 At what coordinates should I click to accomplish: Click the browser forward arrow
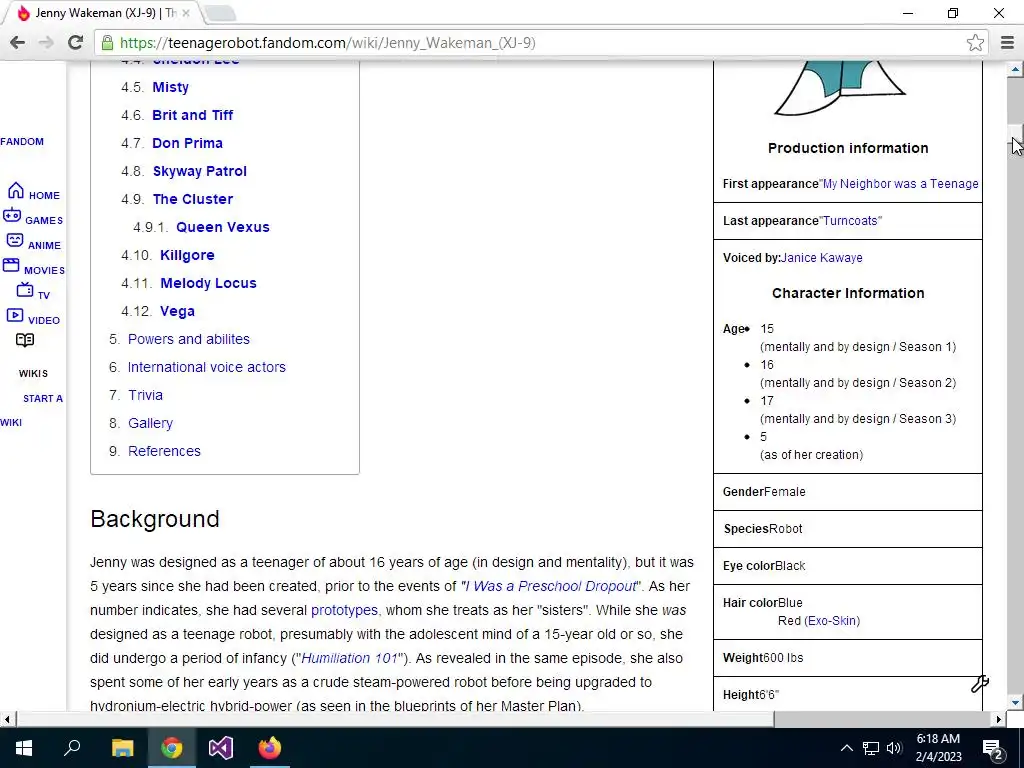[46, 42]
